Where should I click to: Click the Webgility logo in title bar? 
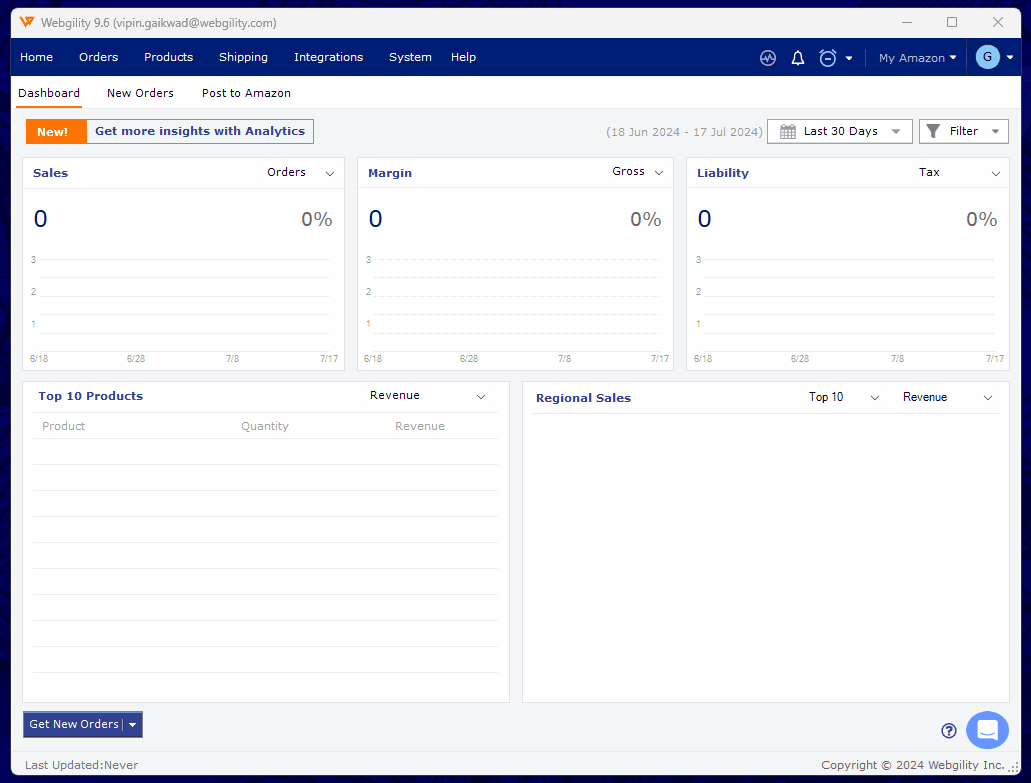27,22
